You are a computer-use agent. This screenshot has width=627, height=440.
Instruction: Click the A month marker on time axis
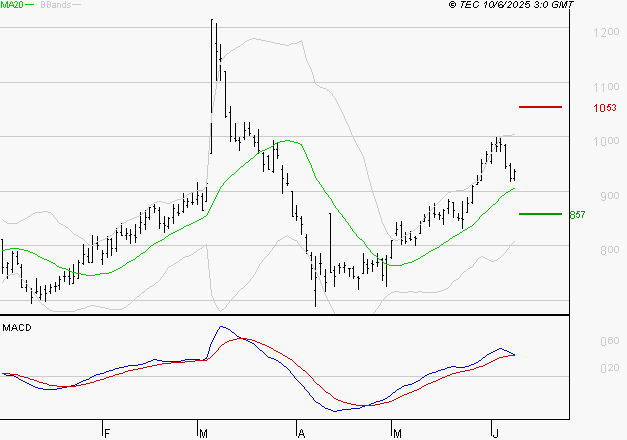pos(302,434)
